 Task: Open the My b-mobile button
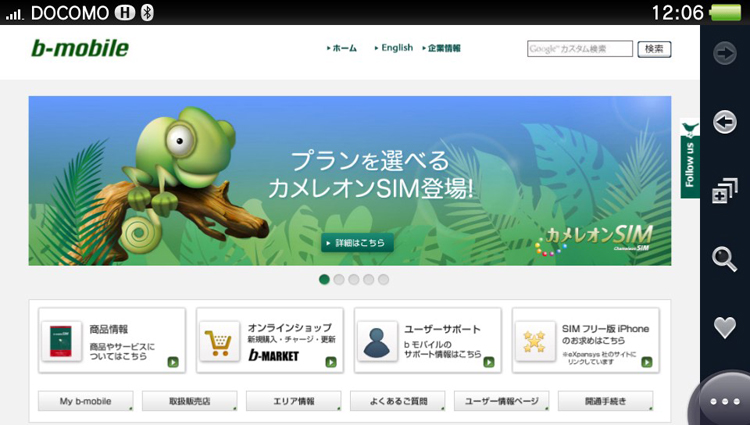point(86,401)
